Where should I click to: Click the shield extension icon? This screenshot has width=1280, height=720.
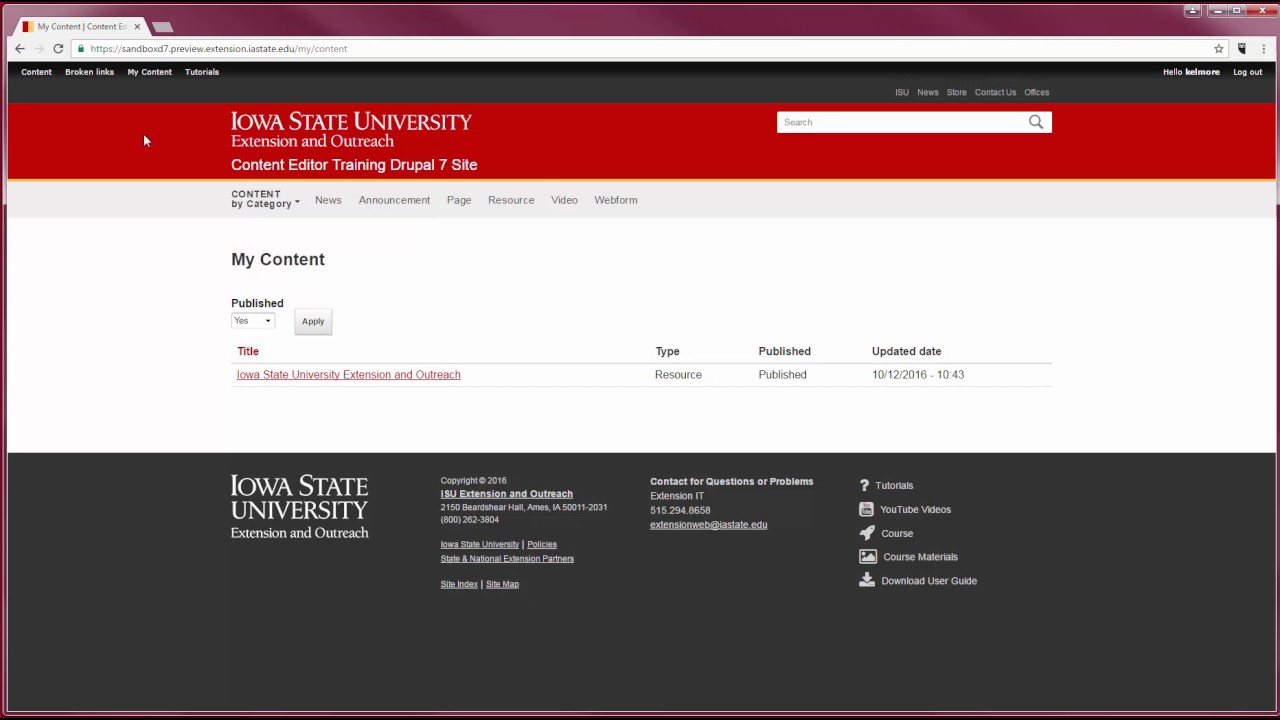[x=1242, y=49]
